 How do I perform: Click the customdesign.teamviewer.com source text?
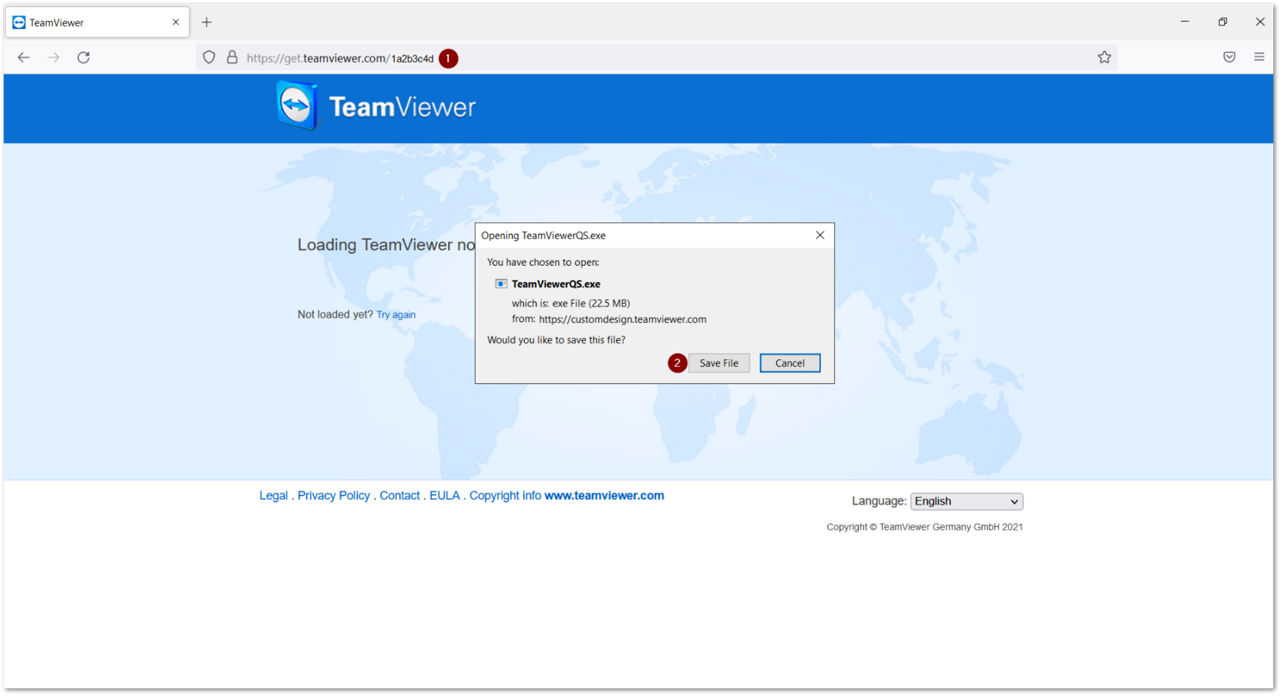point(623,320)
